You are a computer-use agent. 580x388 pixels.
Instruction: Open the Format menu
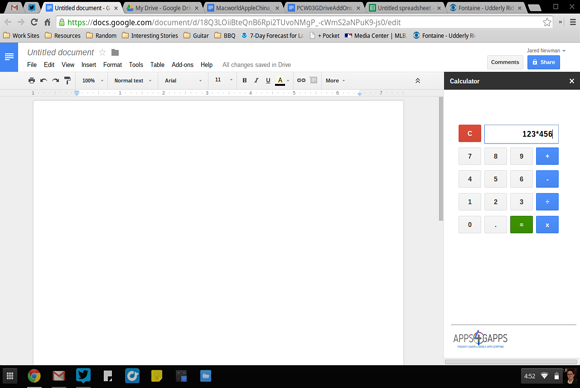(x=112, y=64)
